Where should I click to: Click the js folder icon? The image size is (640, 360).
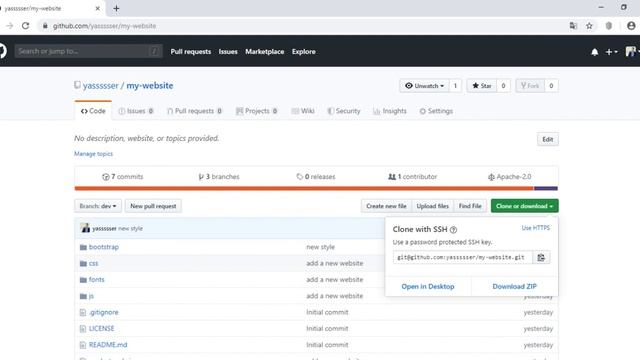tap(83, 296)
